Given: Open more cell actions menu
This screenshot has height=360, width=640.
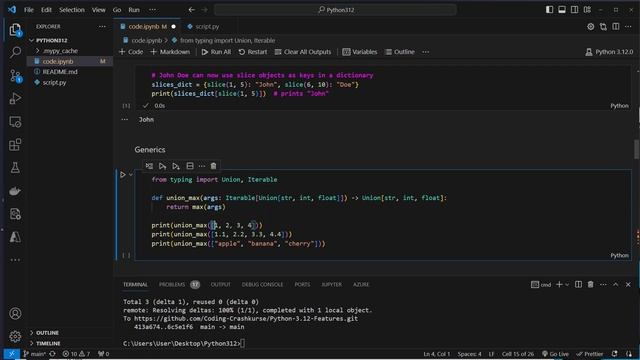Looking at the screenshot, I should click(202, 166).
